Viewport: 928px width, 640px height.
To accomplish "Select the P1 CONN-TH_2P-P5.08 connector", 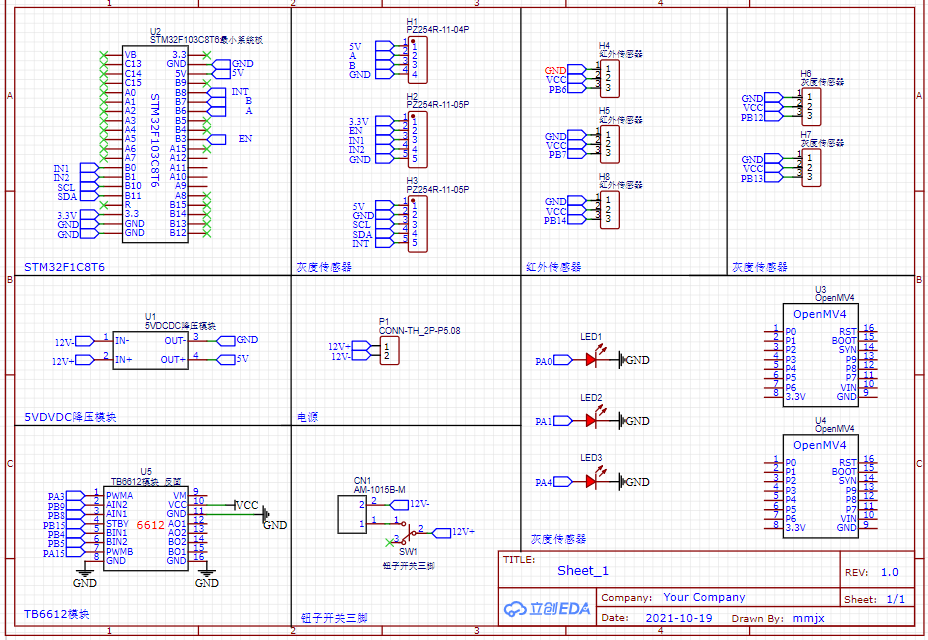I will 389,351.
